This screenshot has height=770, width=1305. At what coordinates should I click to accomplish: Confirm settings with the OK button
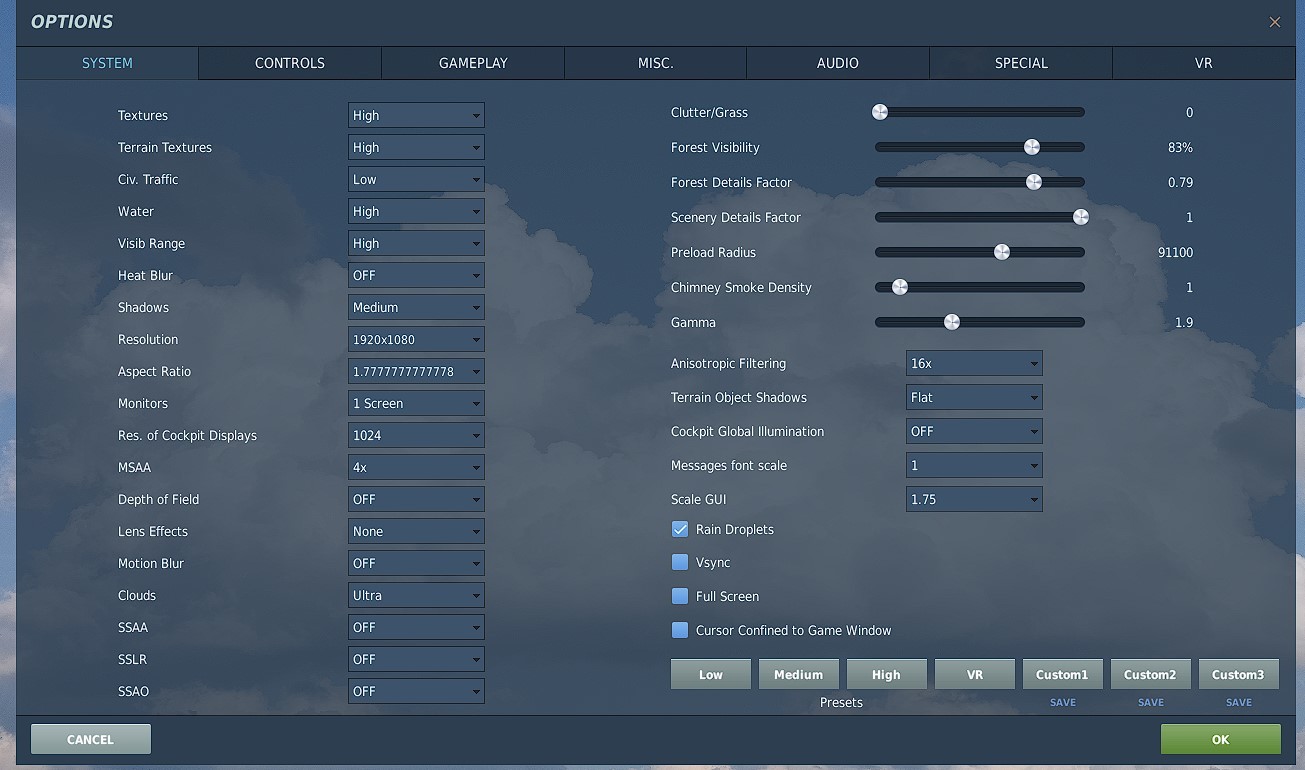tap(1220, 739)
